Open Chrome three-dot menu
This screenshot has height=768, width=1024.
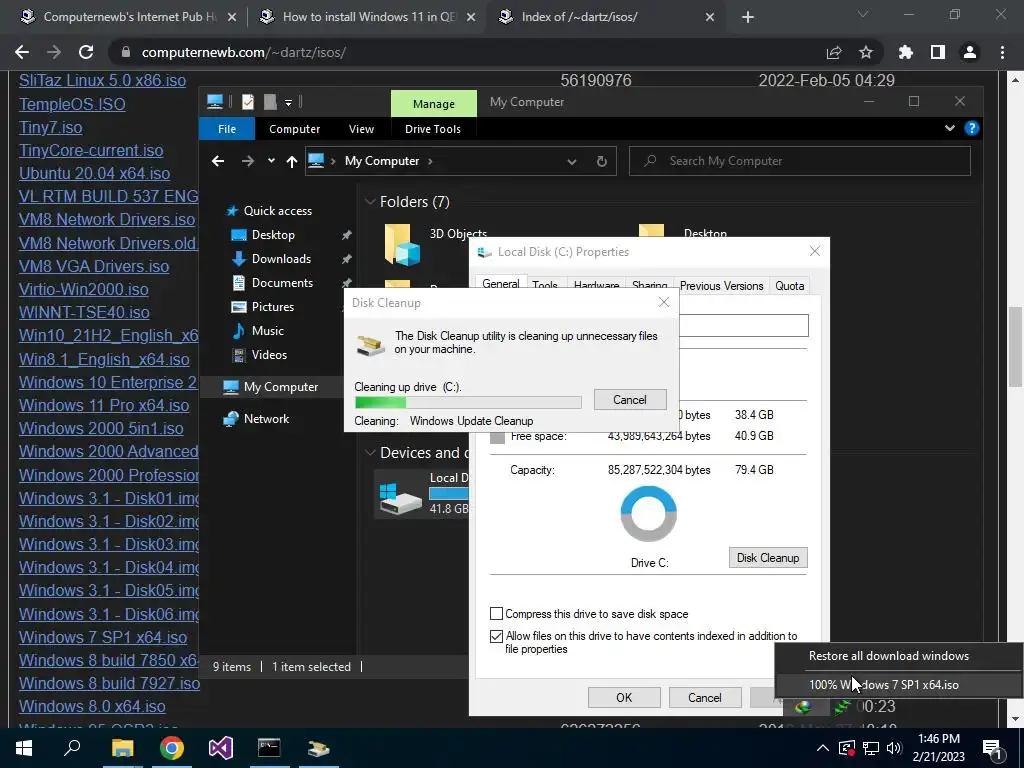[x=1002, y=52]
